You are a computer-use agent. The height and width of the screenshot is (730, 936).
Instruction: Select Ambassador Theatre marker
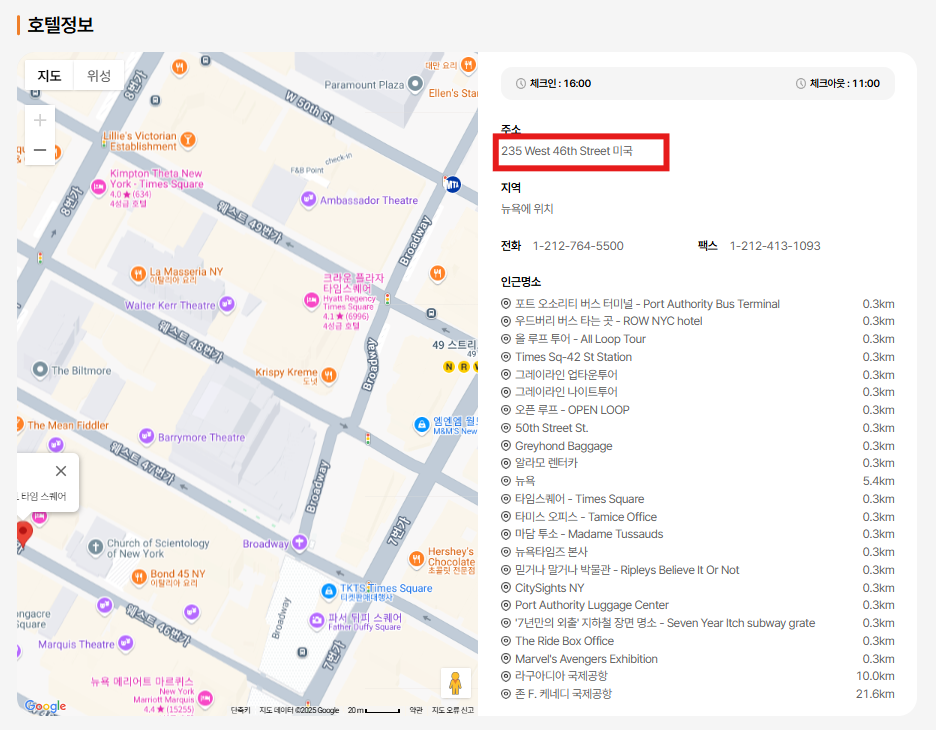(308, 199)
